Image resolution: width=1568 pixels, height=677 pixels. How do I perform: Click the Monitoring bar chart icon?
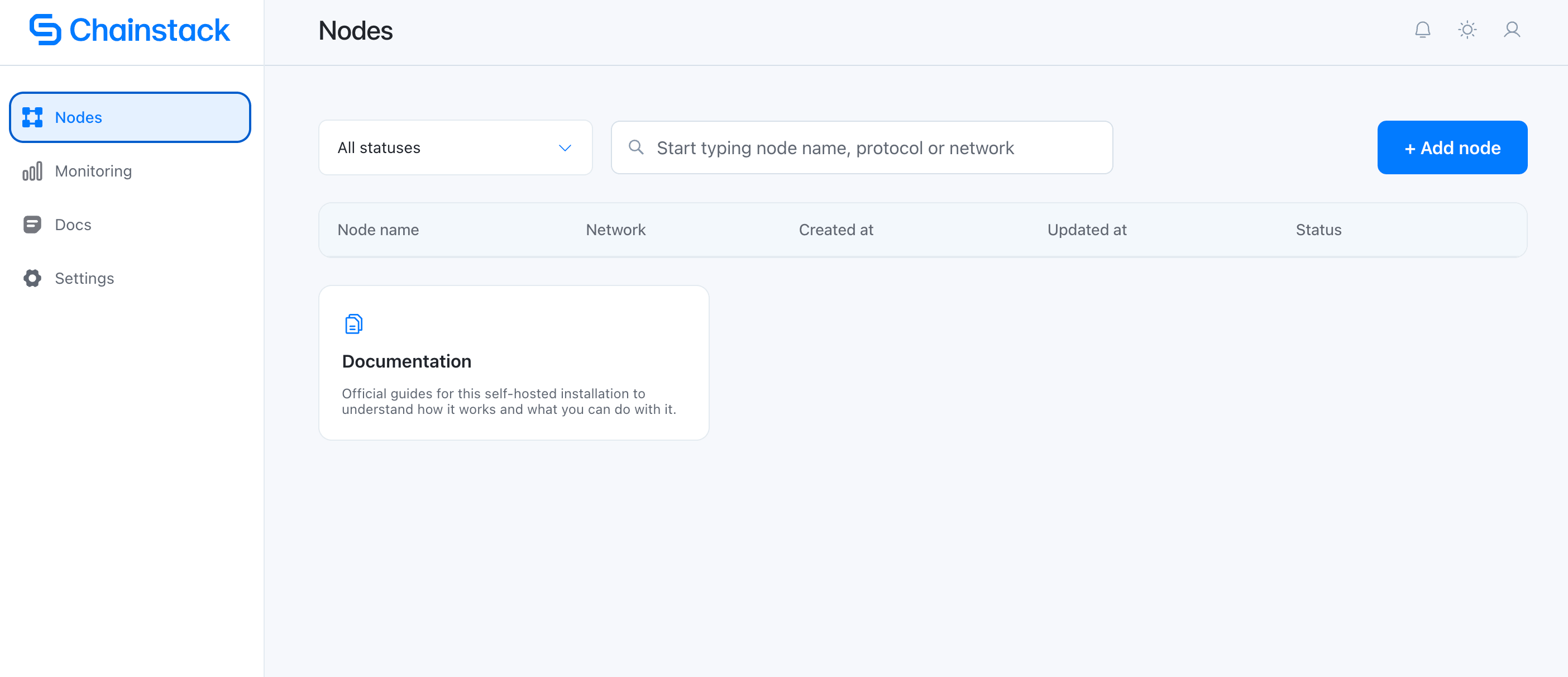[x=32, y=171]
